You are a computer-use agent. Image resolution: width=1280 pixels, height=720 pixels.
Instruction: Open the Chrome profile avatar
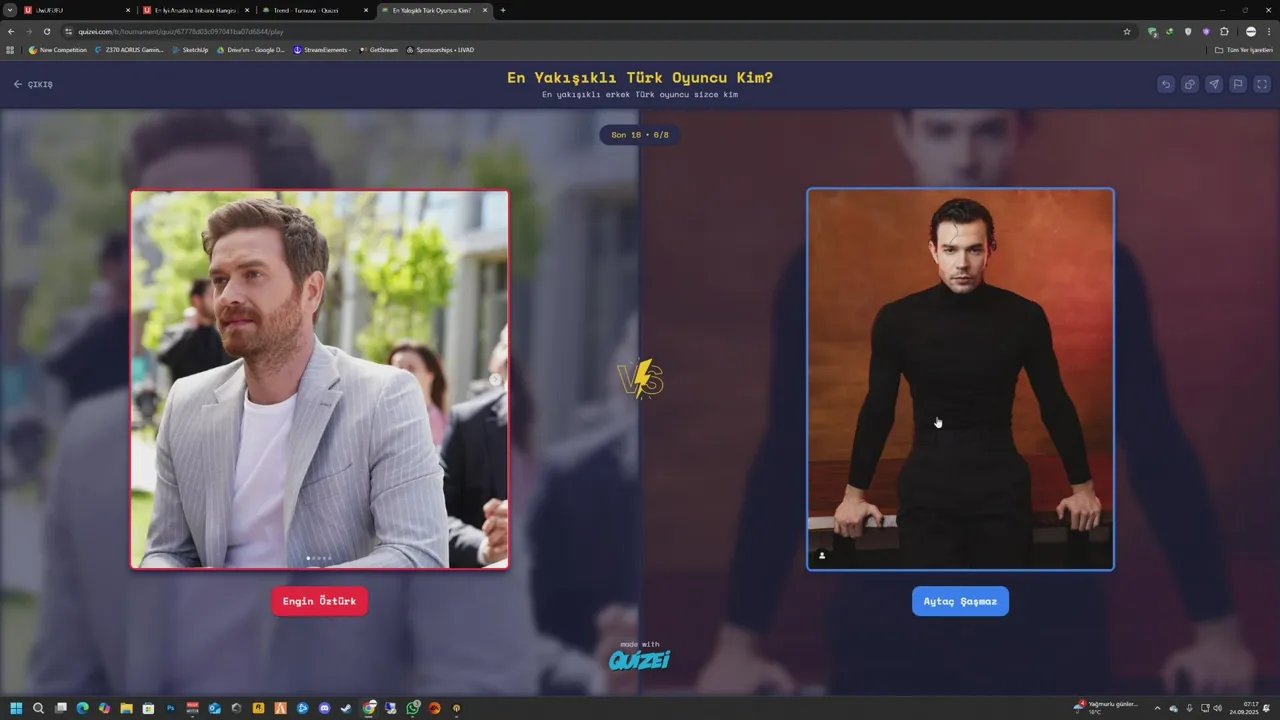(x=1250, y=31)
